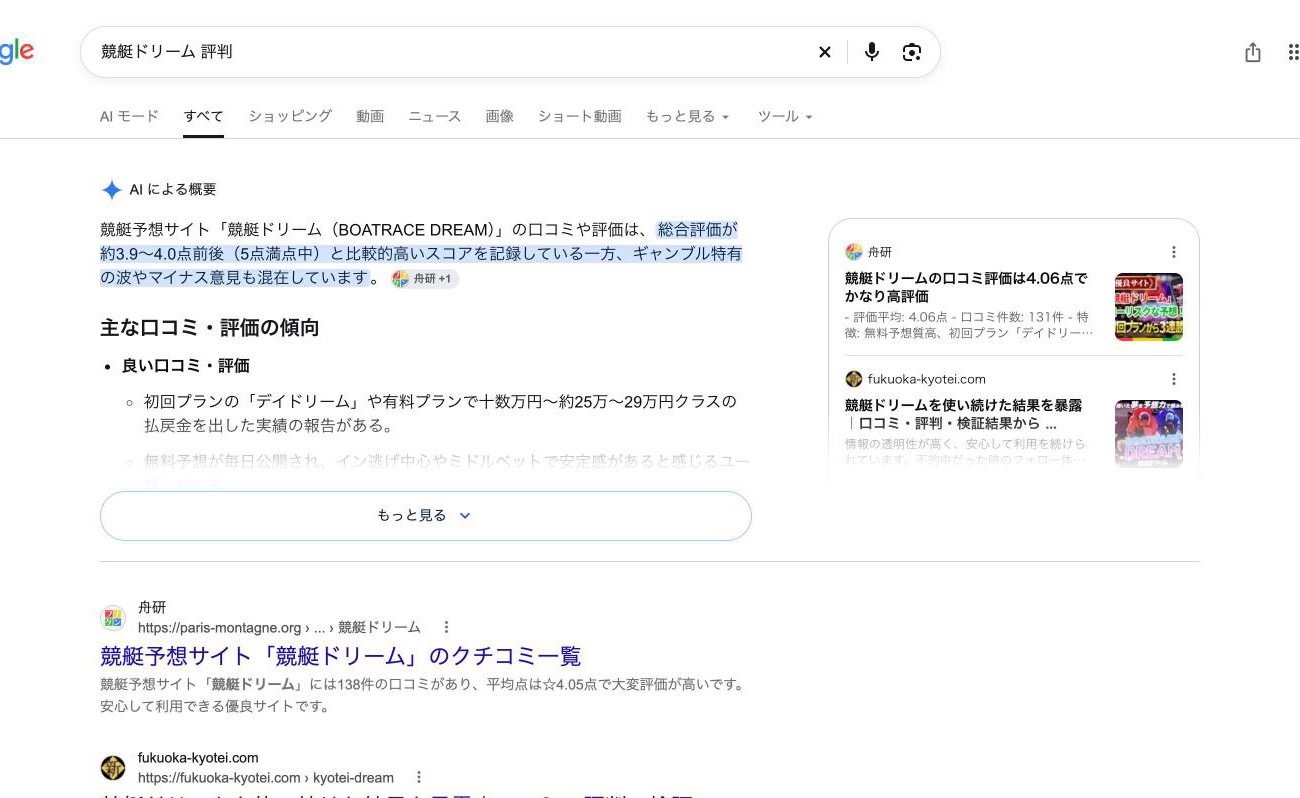Image resolution: width=1300 pixels, height=798 pixels.
Task: Click the 良い口コミ・評価 bullet text
Action: point(186,366)
